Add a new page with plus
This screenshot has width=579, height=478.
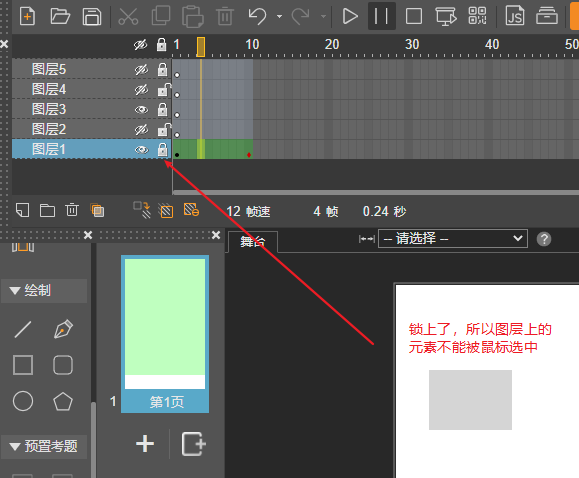(x=145, y=443)
